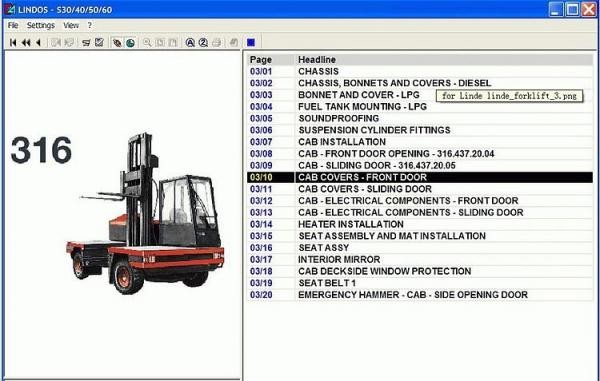The width and height of the screenshot is (600, 381).
Task: Open page 03/01 CHASSIS
Action: click(420, 72)
